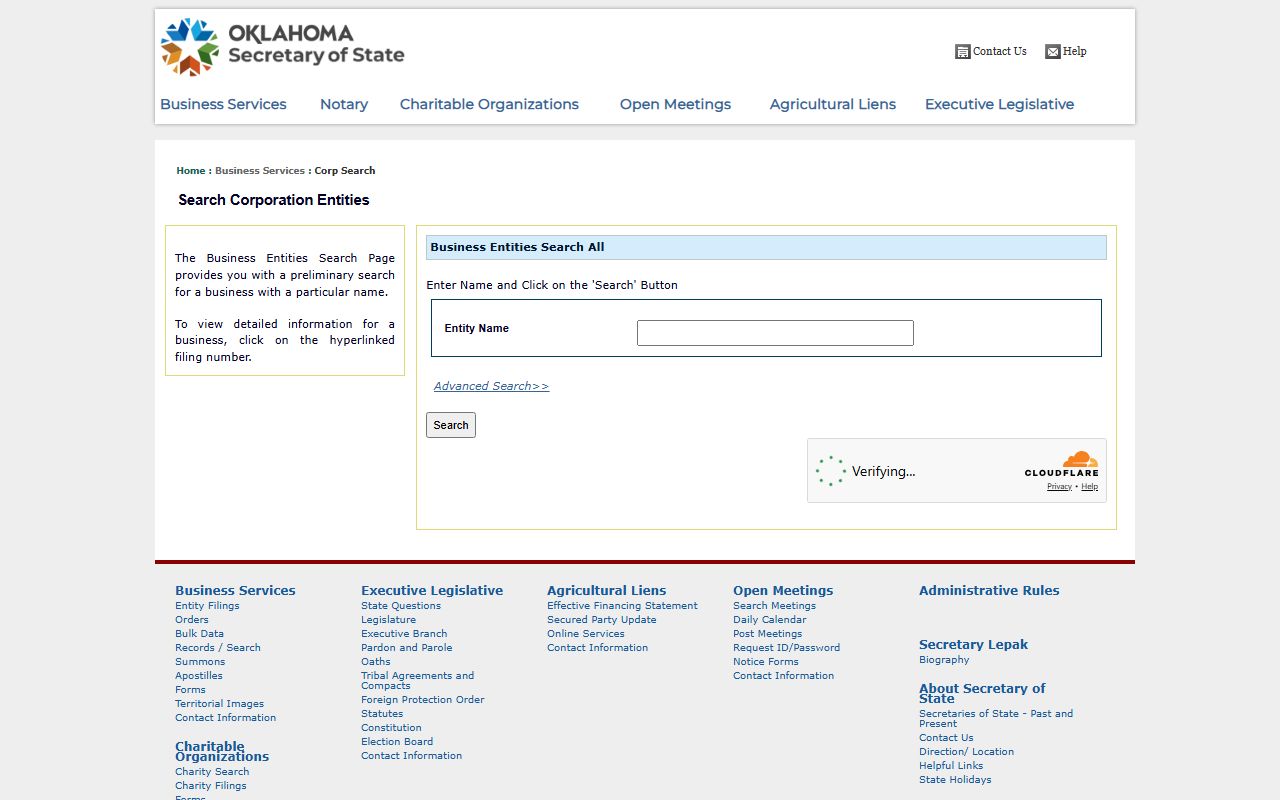Open Apostilles footer link
The width and height of the screenshot is (1280, 800).
[199, 675]
